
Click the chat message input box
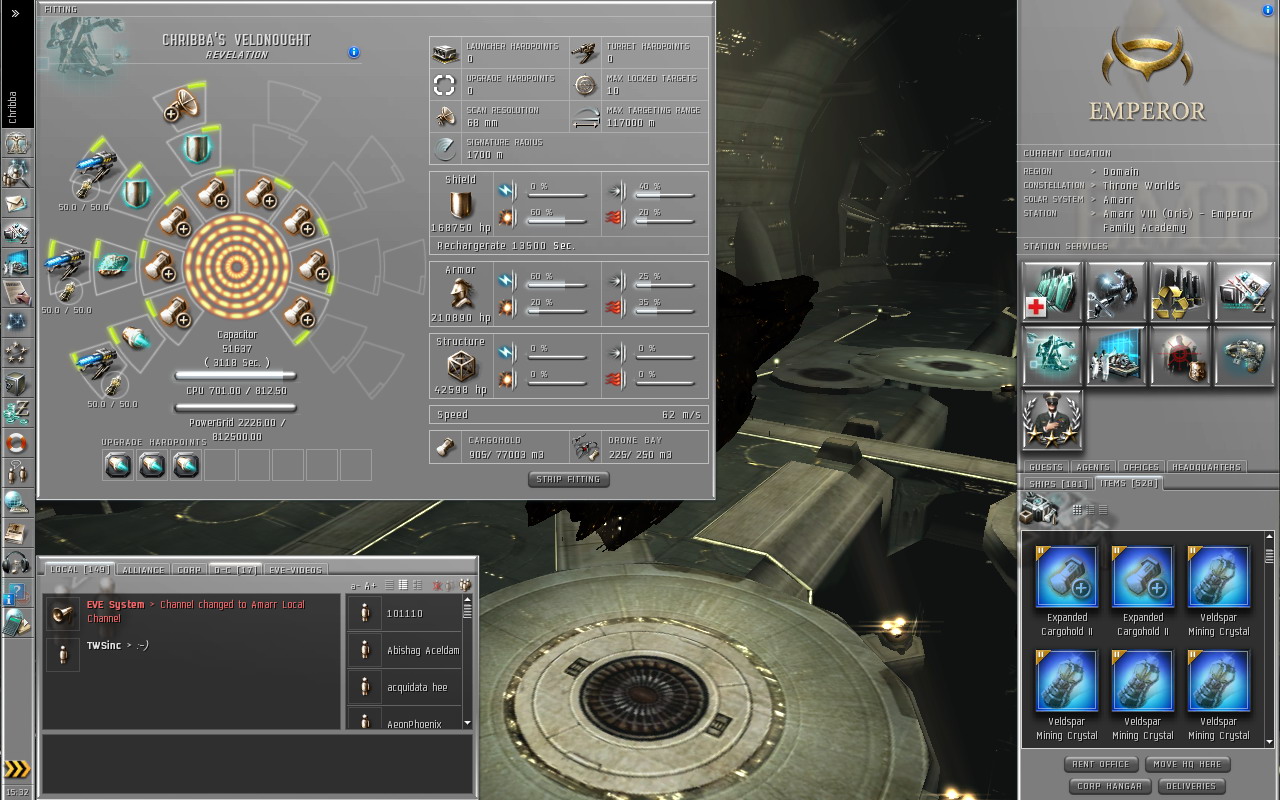pos(257,763)
